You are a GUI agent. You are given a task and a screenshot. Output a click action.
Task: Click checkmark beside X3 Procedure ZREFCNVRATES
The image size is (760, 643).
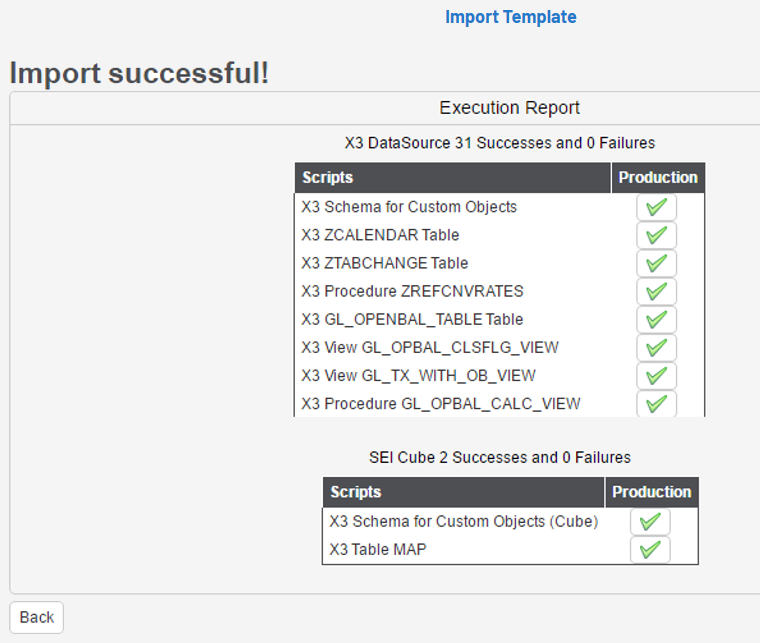(x=656, y=291)
